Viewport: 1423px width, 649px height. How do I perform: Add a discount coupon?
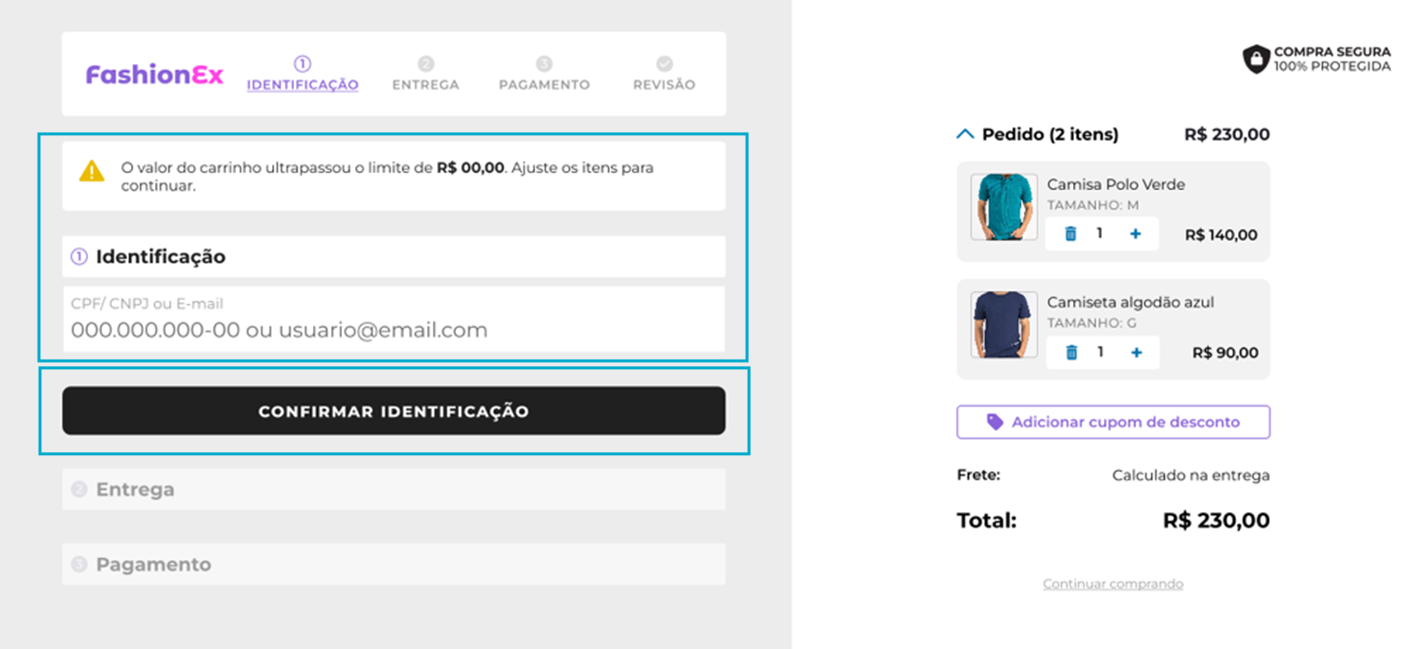tap(1113, 422)
